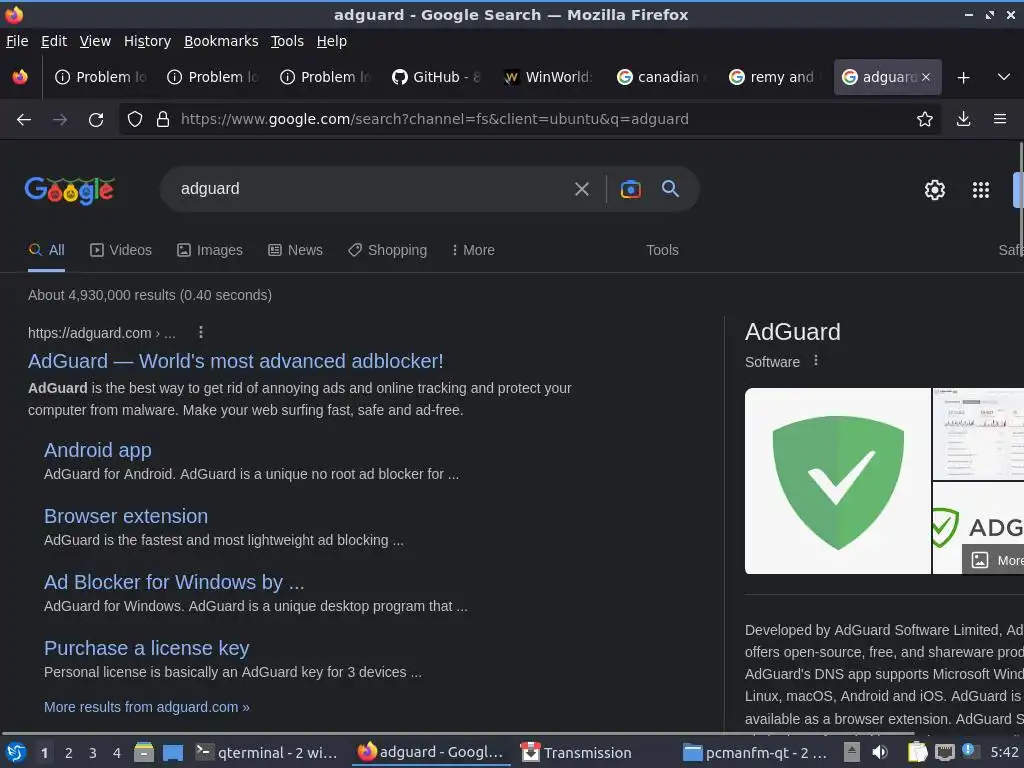1024x768 pixels.
Task: Switch to virtual desktop 3
Action: [93, 753]
